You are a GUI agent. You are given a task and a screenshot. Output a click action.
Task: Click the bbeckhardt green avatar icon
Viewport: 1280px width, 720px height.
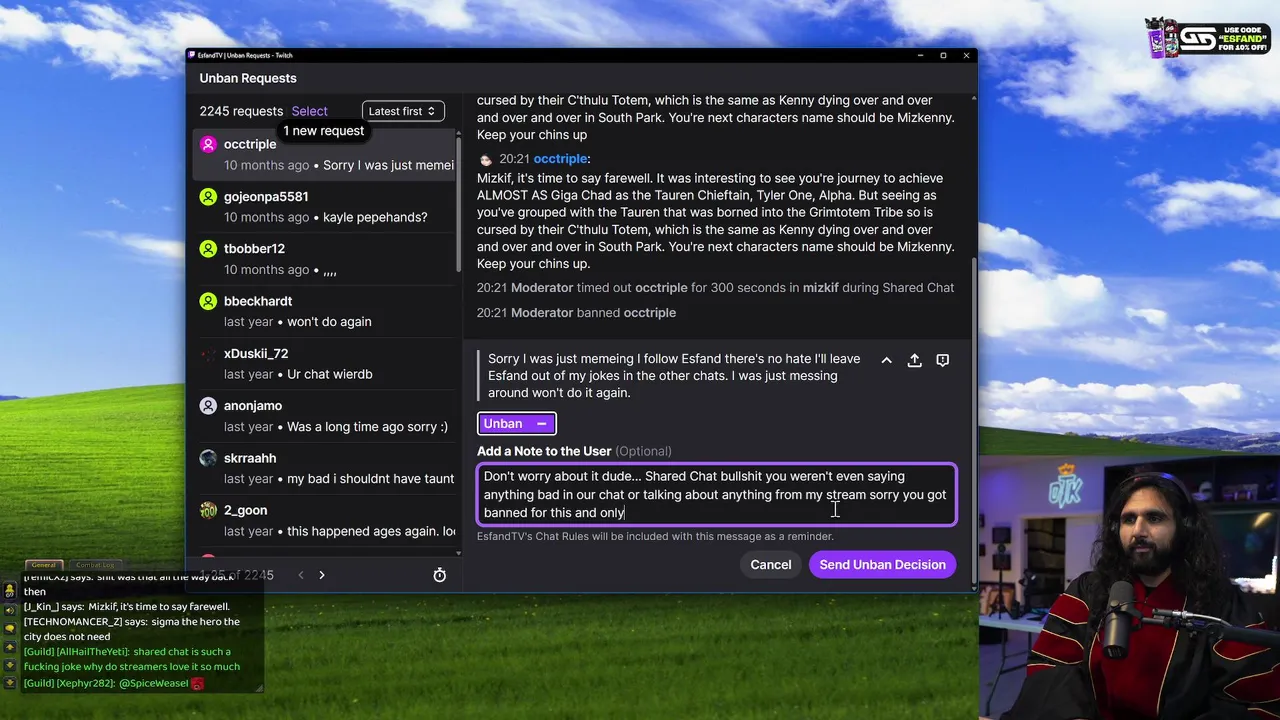click(208, 301)
